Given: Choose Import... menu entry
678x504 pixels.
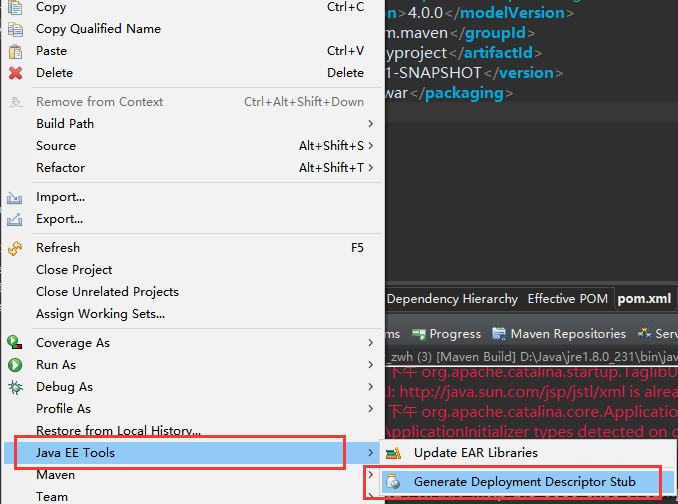Looking at the screenshot, I should pos(61,198).
